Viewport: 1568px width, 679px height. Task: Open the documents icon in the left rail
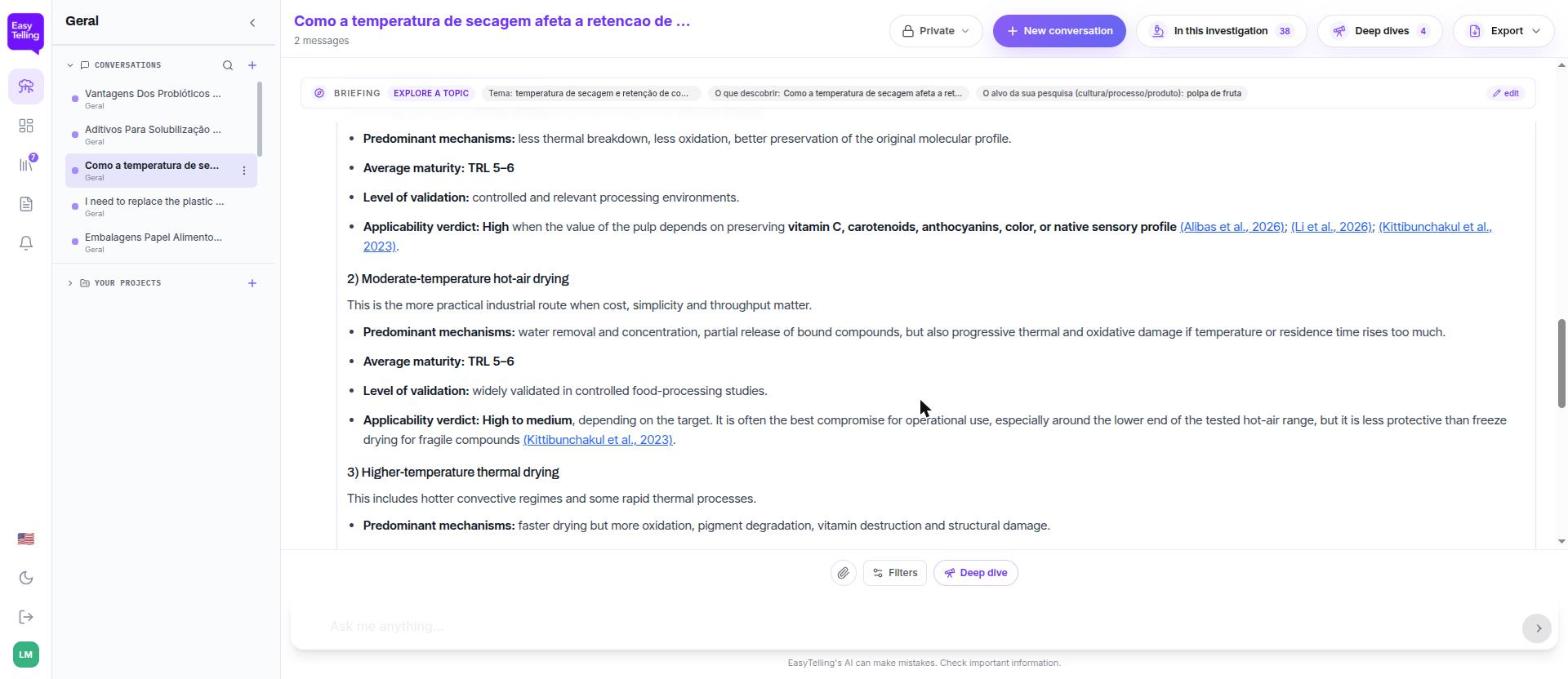(26, 204)
